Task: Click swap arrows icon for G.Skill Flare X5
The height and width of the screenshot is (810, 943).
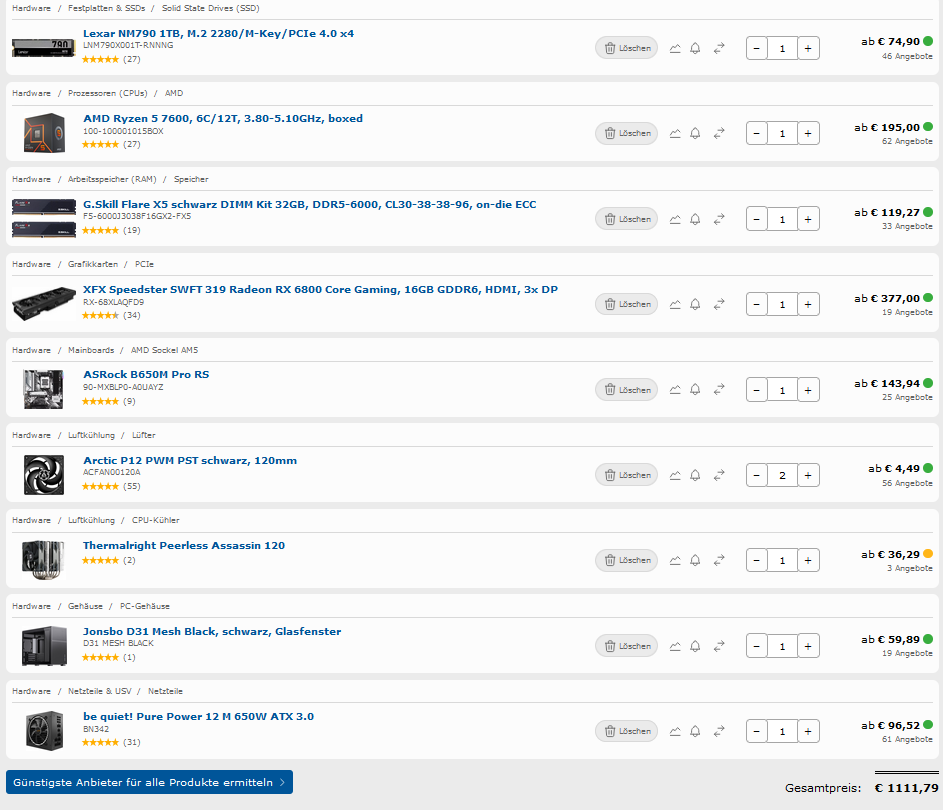Action: pyautogui.click(x=719, y=219)
